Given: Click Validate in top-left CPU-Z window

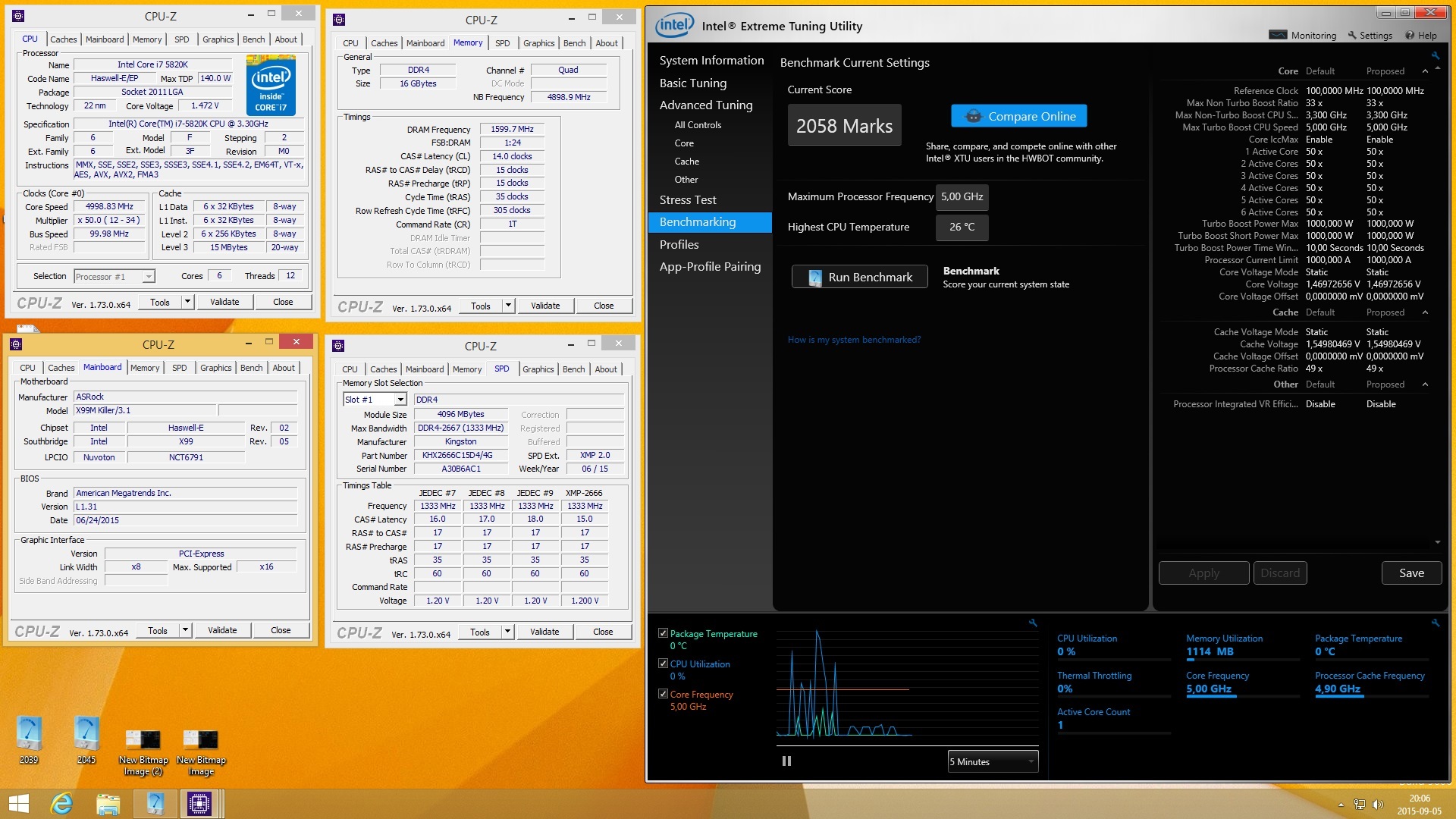Looking at the screenshot, I should (x=224, y=302).
